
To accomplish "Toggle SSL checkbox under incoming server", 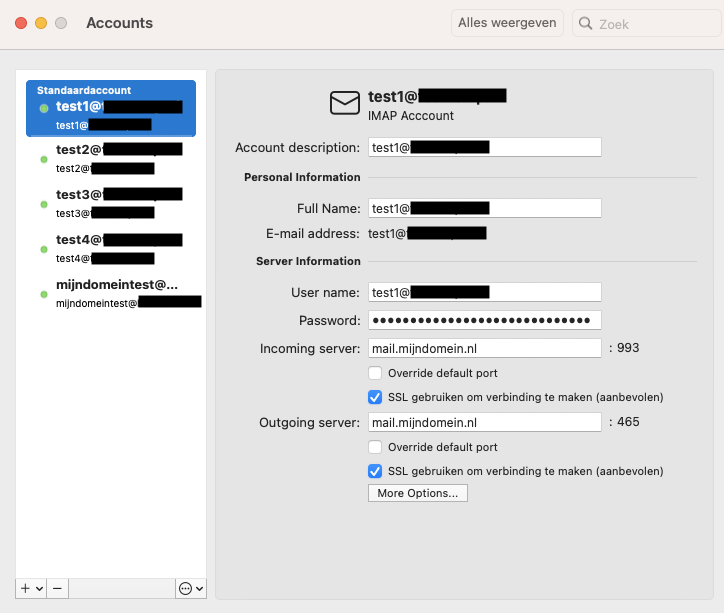I will [x=375, y=397].
